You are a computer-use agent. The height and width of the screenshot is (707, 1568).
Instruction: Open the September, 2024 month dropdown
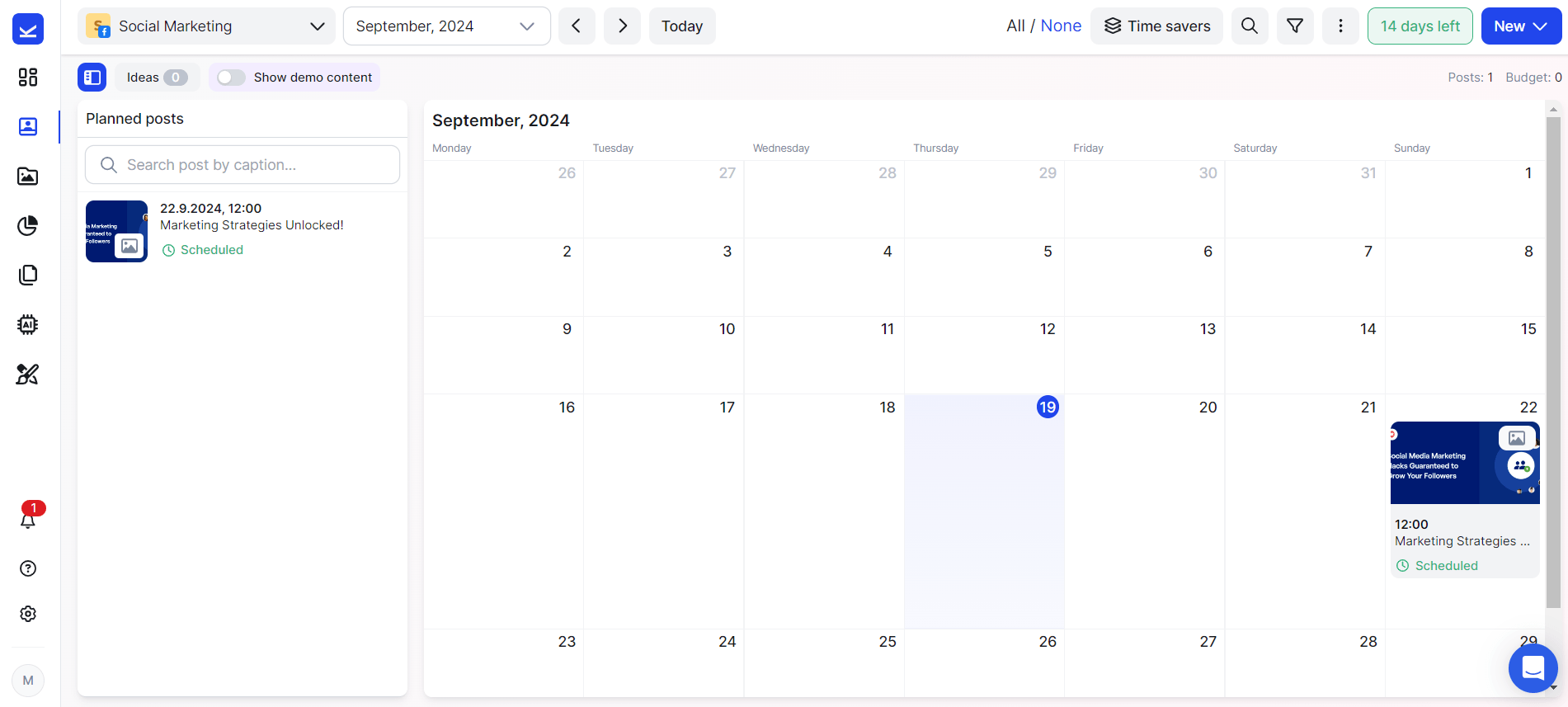[x=446, y=26]
